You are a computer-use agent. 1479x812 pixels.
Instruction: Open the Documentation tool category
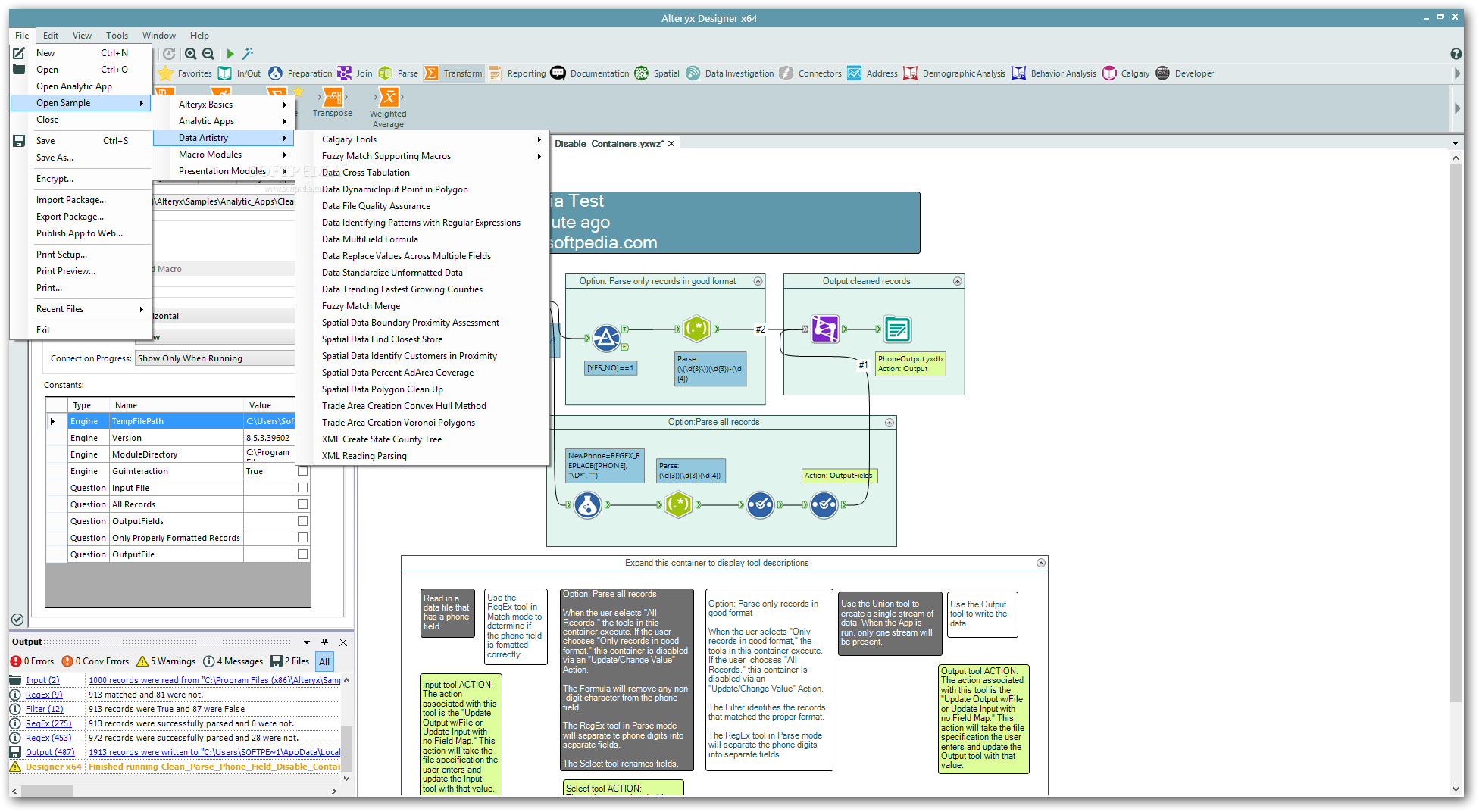(589, 73)
